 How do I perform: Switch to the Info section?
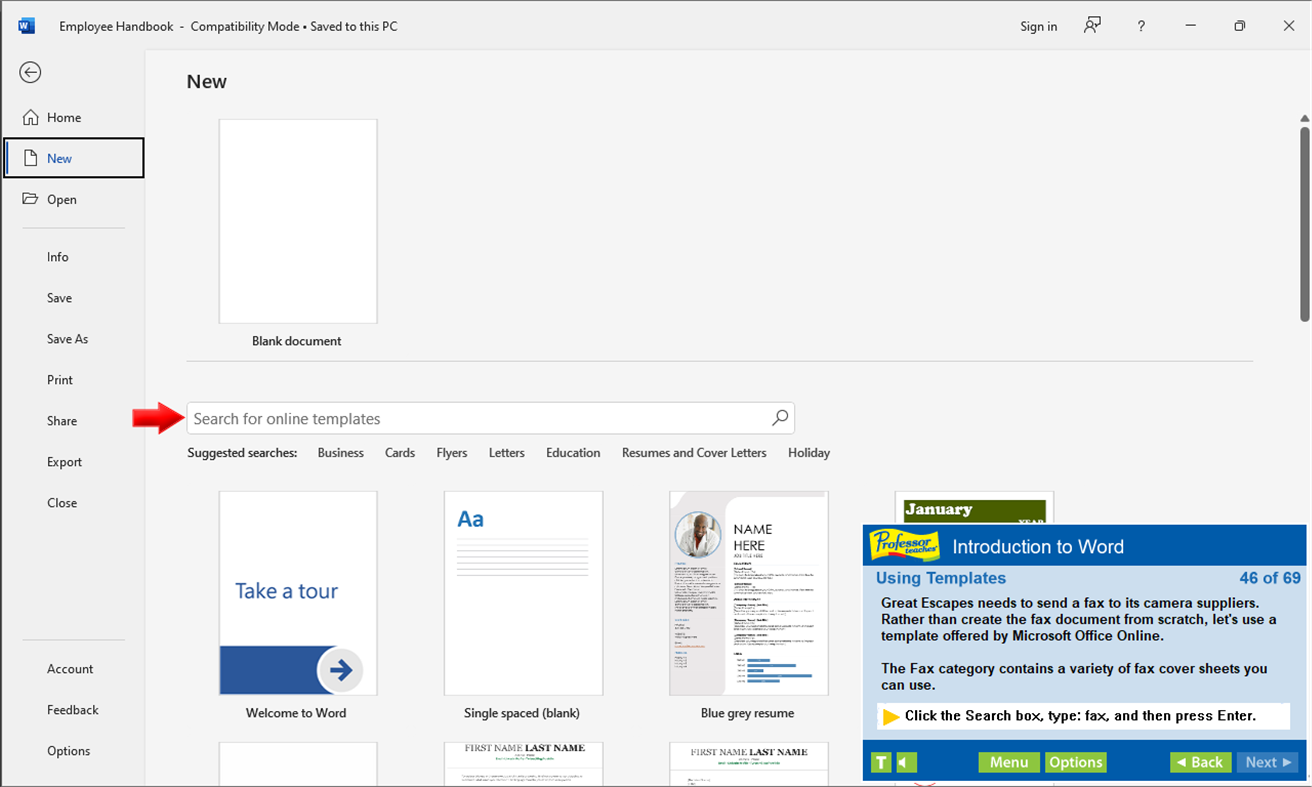point(57,257)
